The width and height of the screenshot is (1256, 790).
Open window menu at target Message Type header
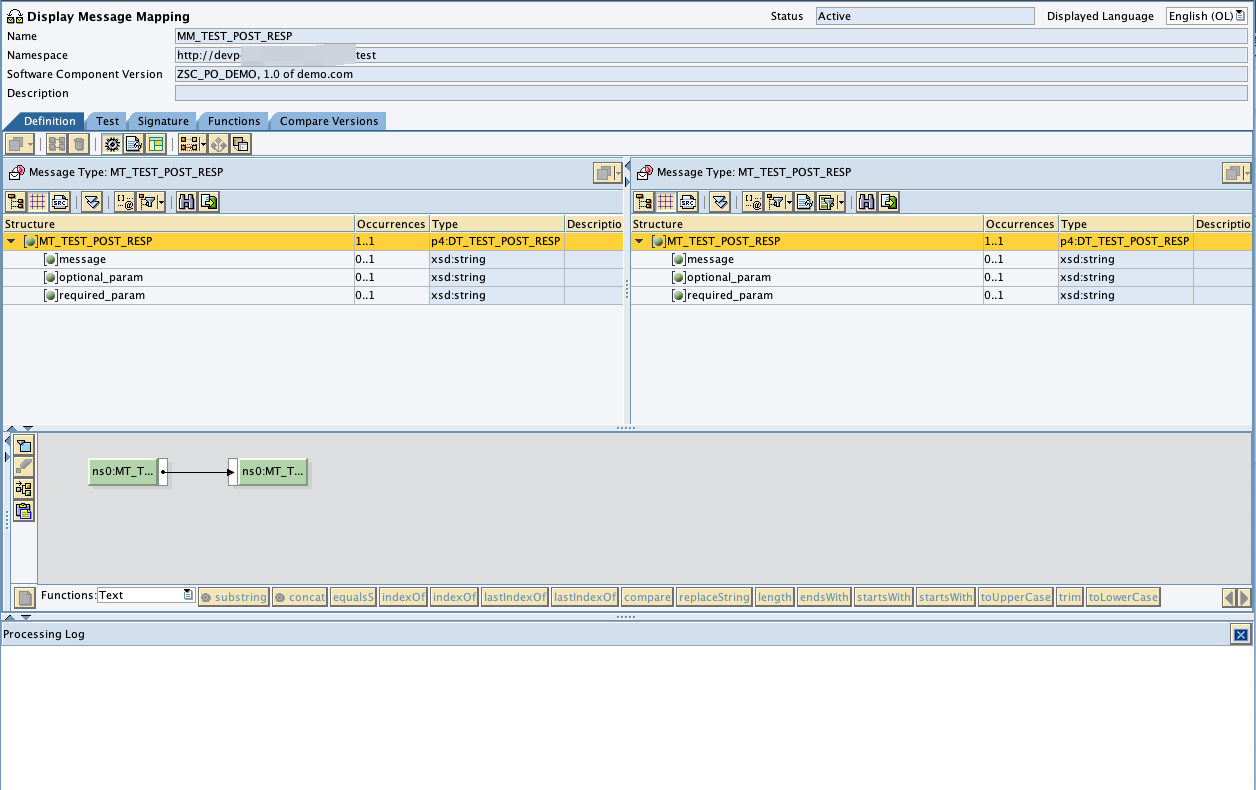[1236, 173]
